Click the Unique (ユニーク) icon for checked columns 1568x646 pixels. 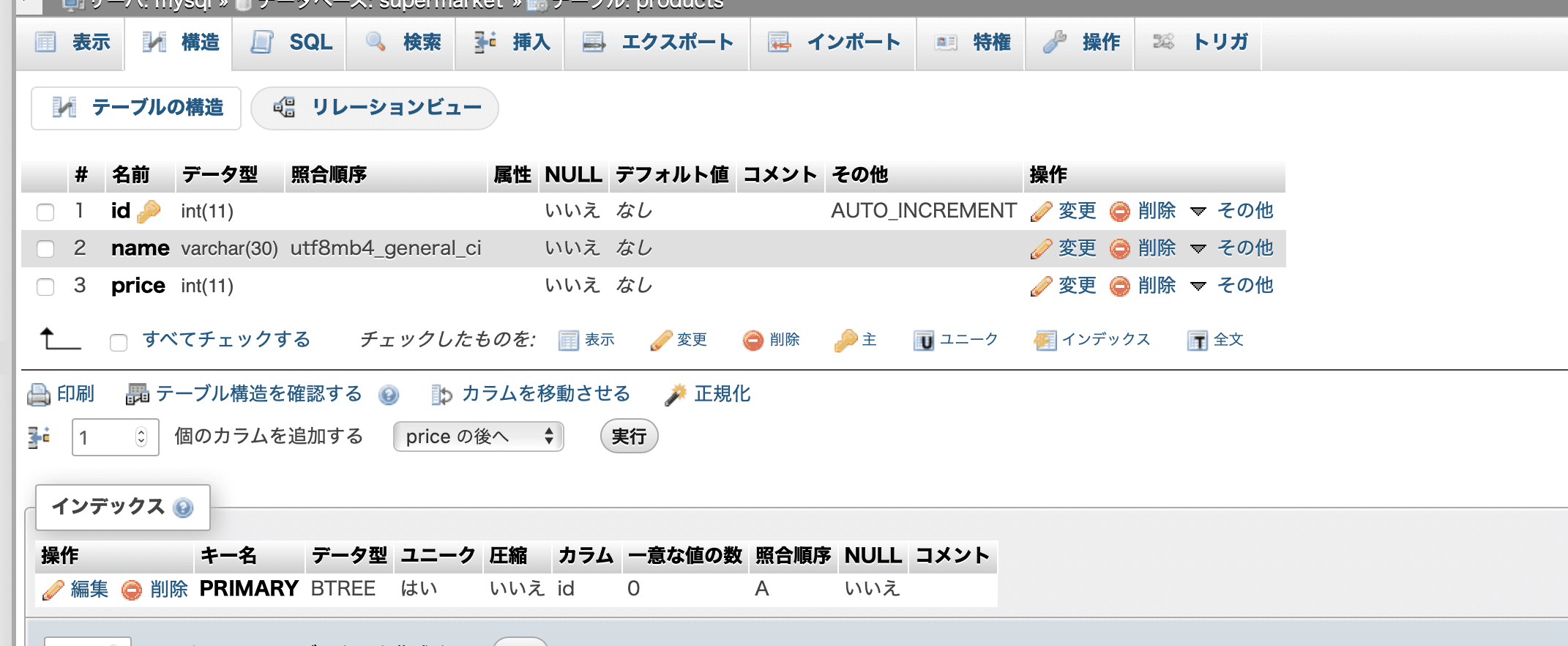coord(923,341)
